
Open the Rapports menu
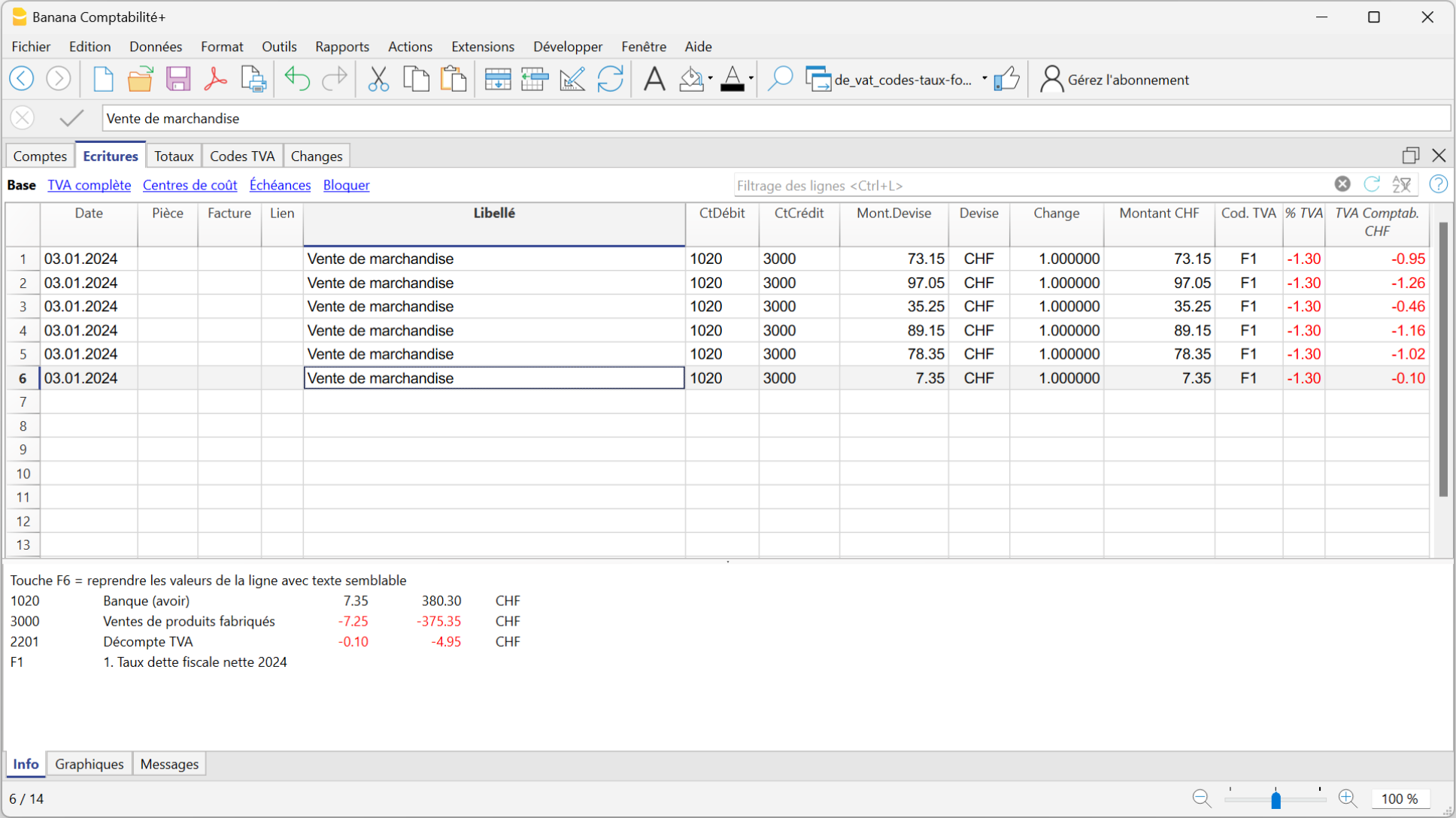coord(341,47)
